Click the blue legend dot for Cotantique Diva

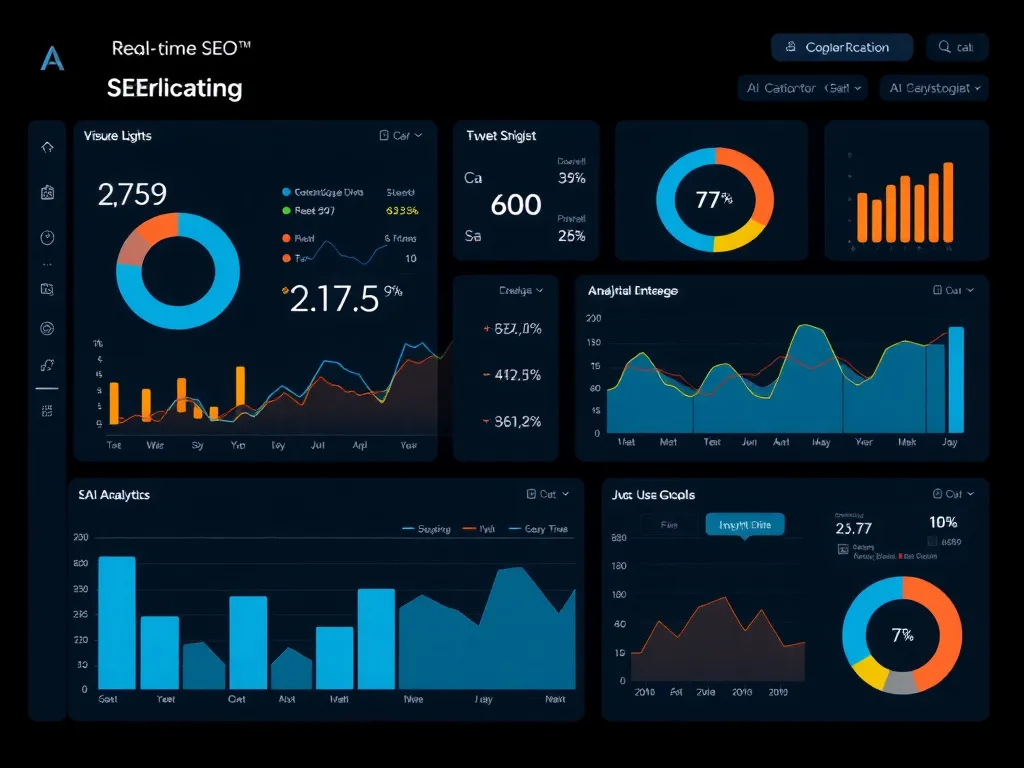(286, 192)
